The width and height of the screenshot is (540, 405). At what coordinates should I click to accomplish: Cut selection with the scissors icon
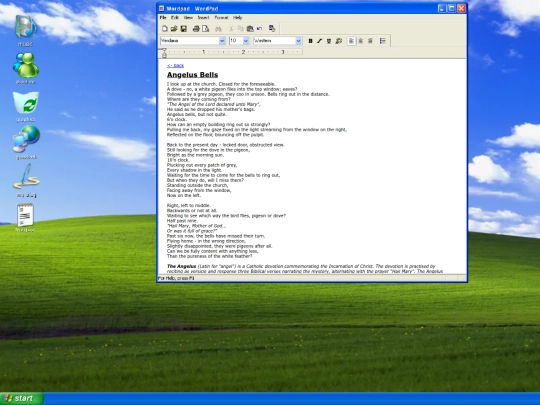231,29
